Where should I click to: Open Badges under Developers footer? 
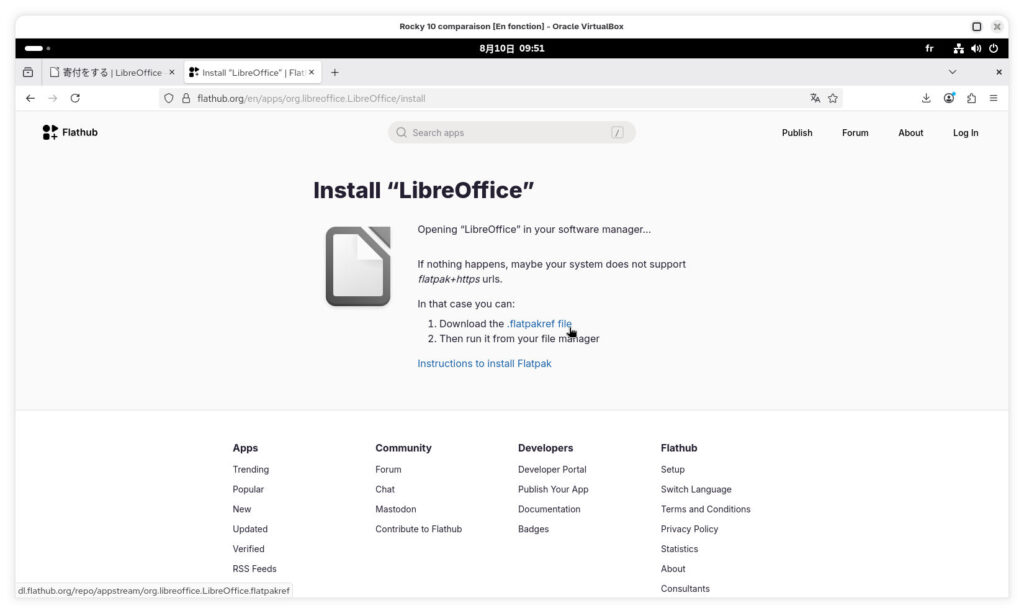(x=533, y=529)
